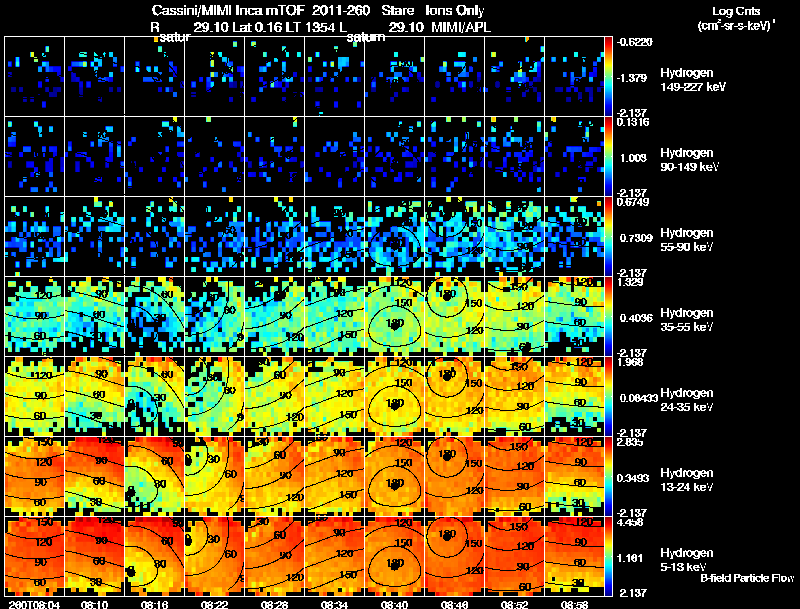Click the '08:34' time axis label
Image resolution: width=800 pixels, height=609 pixels.
click(x=334, y=604)
